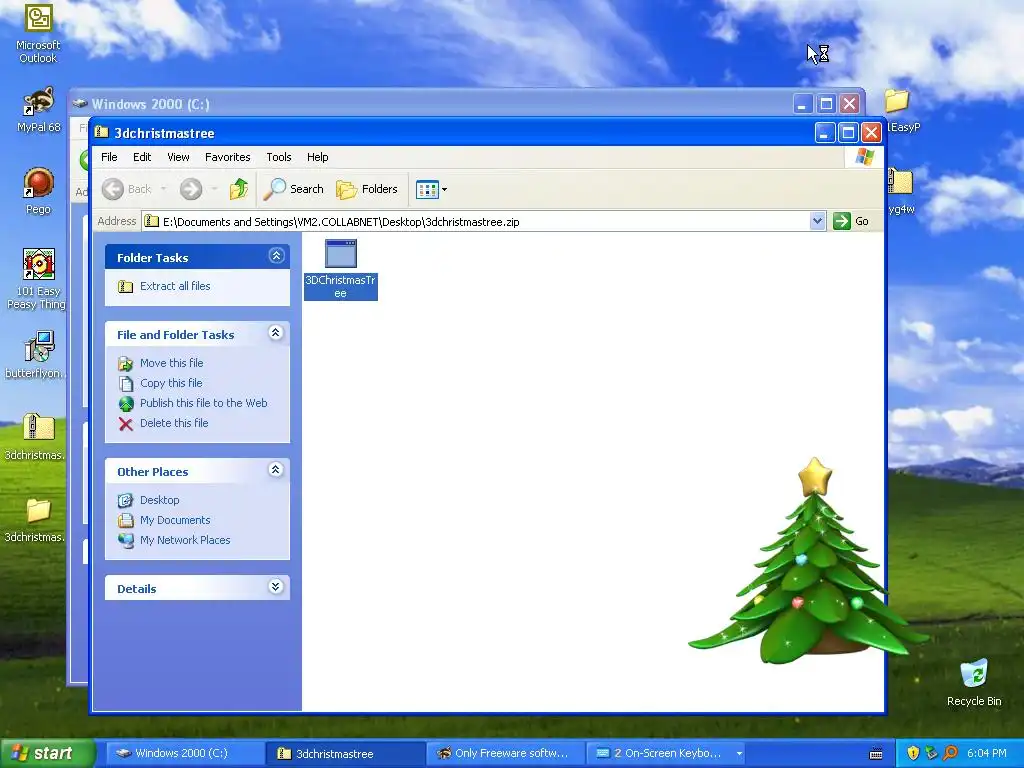
Task: Open the Favorites menu
Action: point(227,157)
